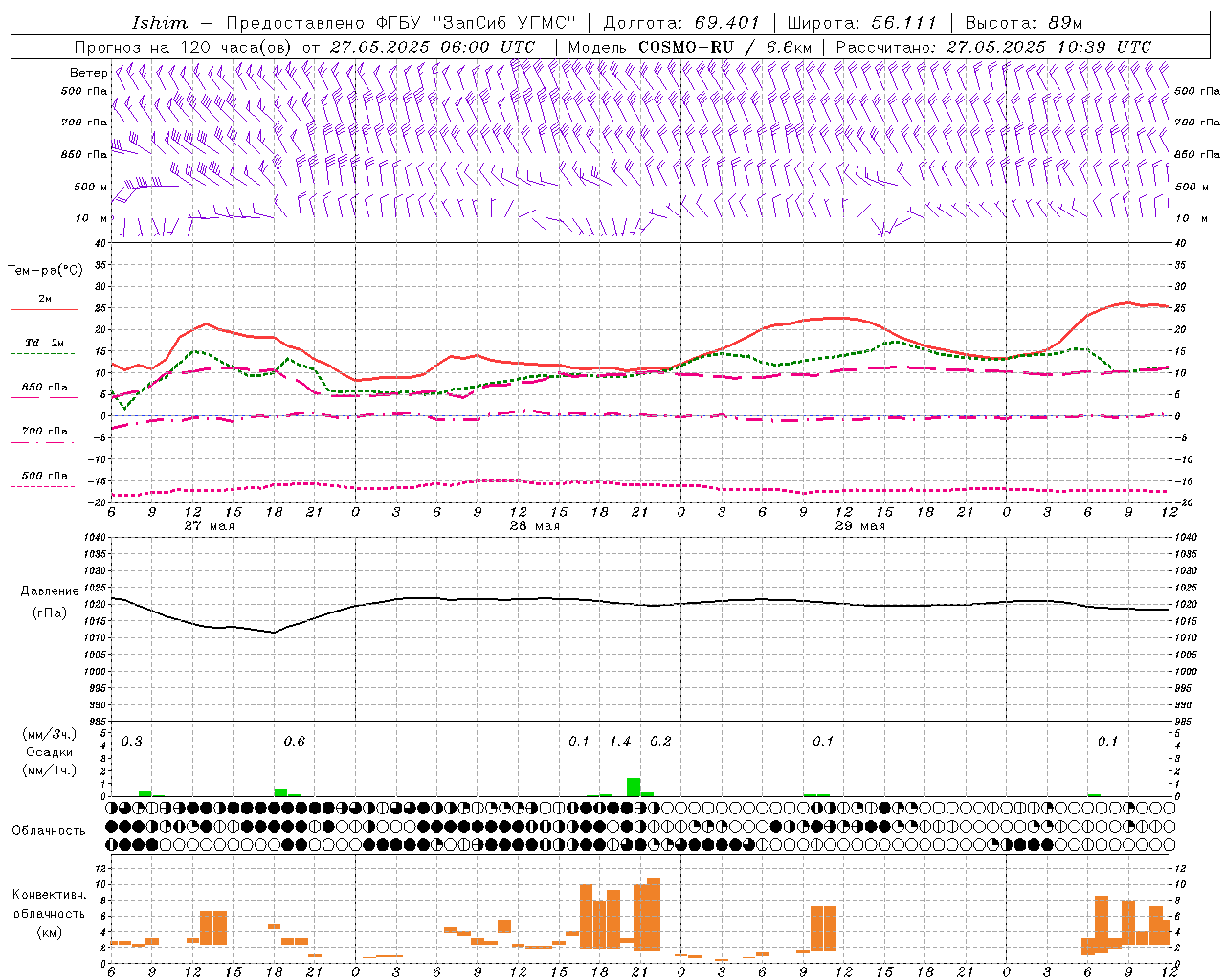Select the "(мм/1ч.)" precipitation unit label
1225x980 pixels.
[49, 770]
